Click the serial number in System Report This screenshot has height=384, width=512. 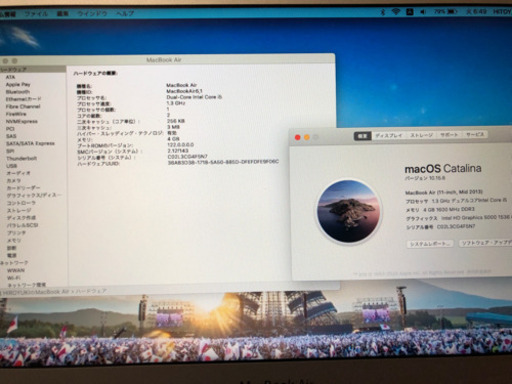187,156
